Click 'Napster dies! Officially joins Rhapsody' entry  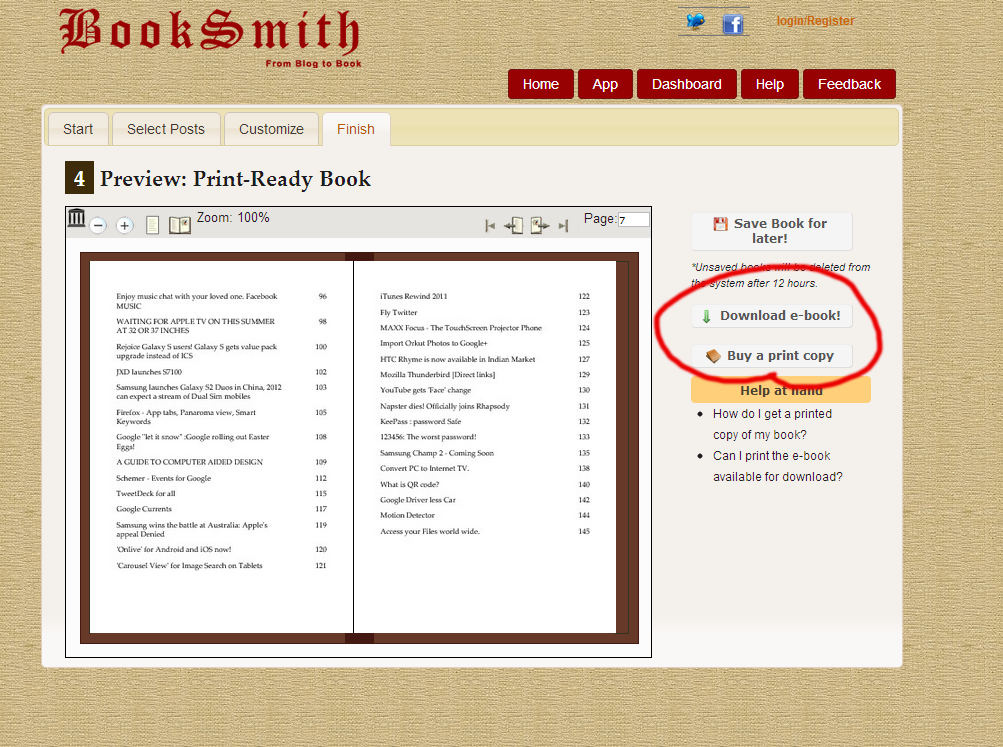coord(445,406)
